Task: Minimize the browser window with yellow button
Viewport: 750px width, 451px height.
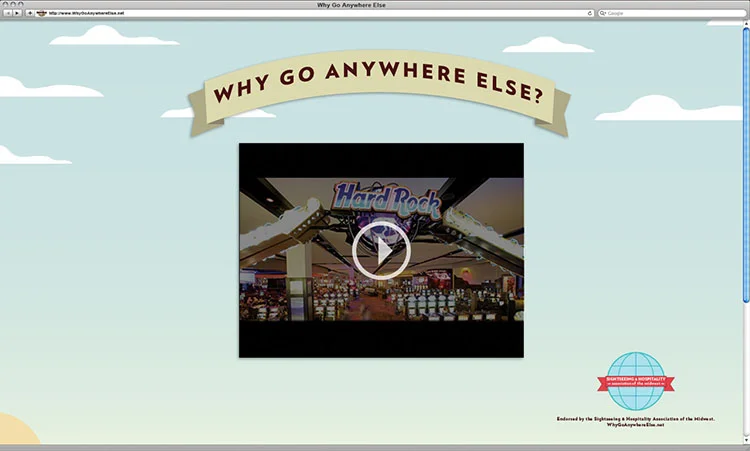Action: 13,4
